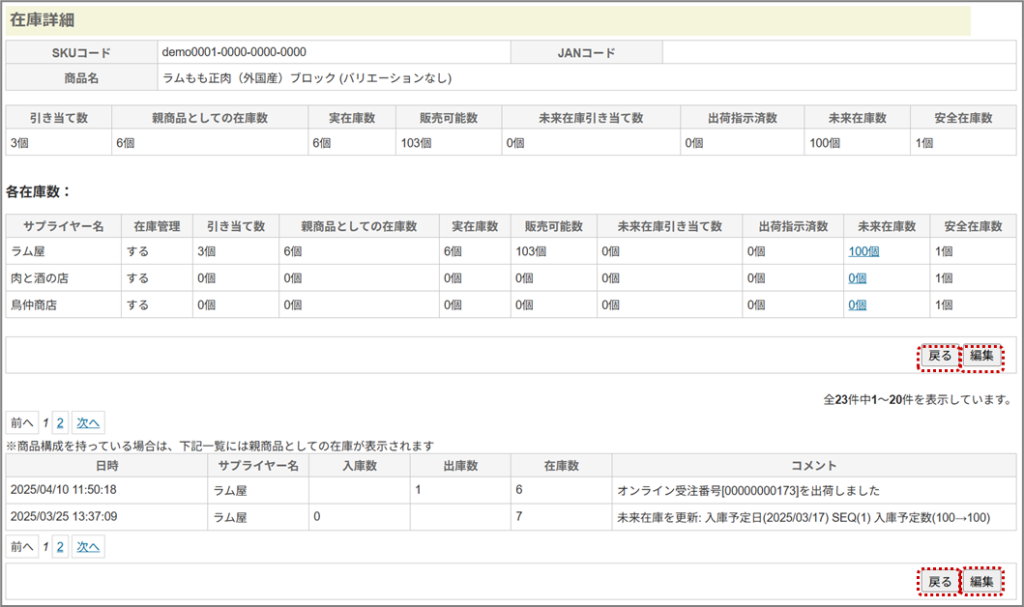Click the 2025/03/25 13:37:09 history date

[x=63, y=517]
